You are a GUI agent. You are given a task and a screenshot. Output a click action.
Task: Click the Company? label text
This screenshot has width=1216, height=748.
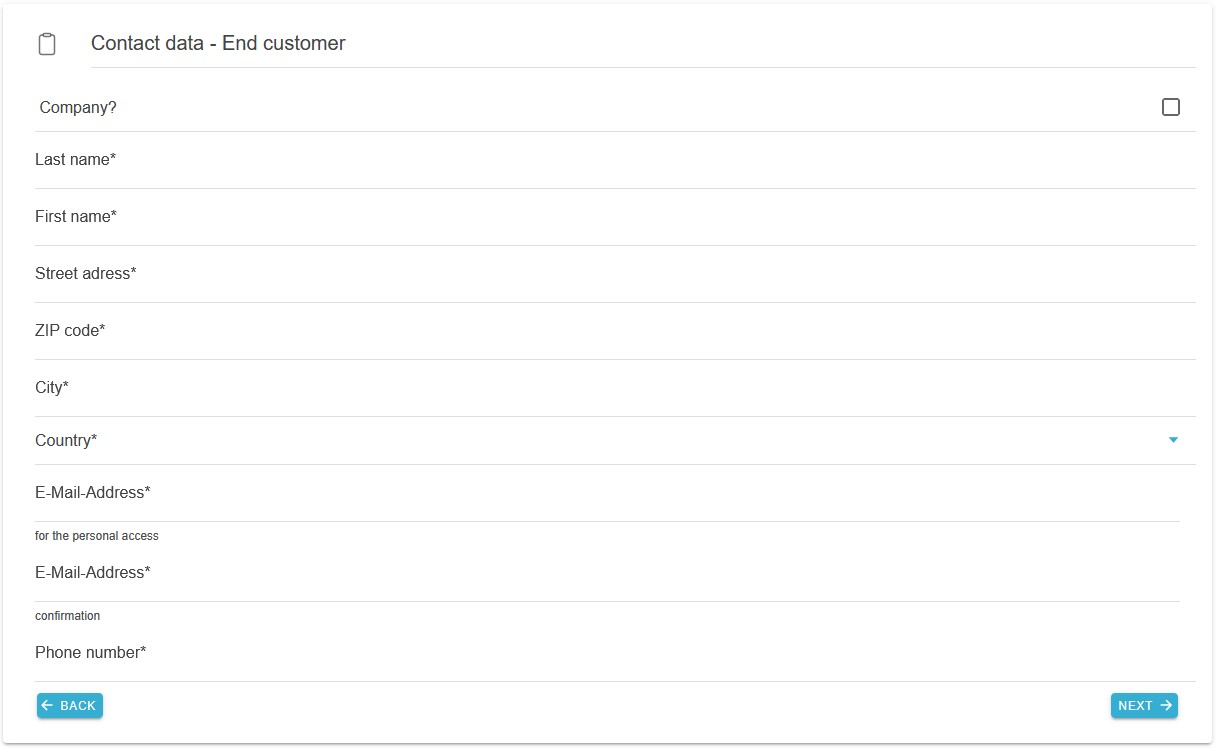point(78,107)
